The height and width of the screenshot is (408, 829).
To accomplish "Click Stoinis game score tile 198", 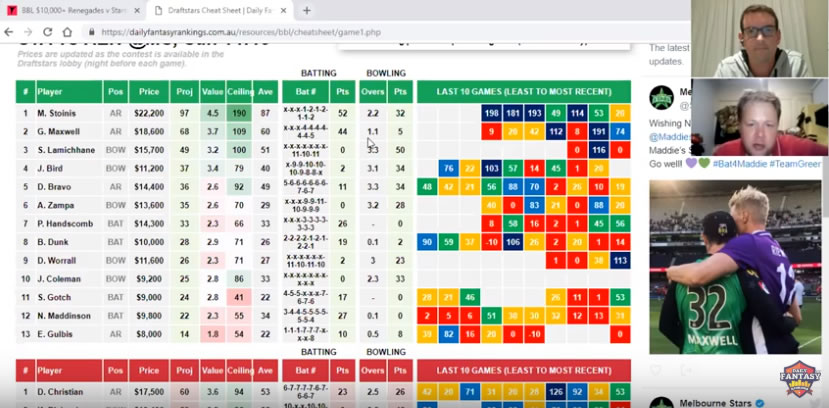I will [491, 113].
